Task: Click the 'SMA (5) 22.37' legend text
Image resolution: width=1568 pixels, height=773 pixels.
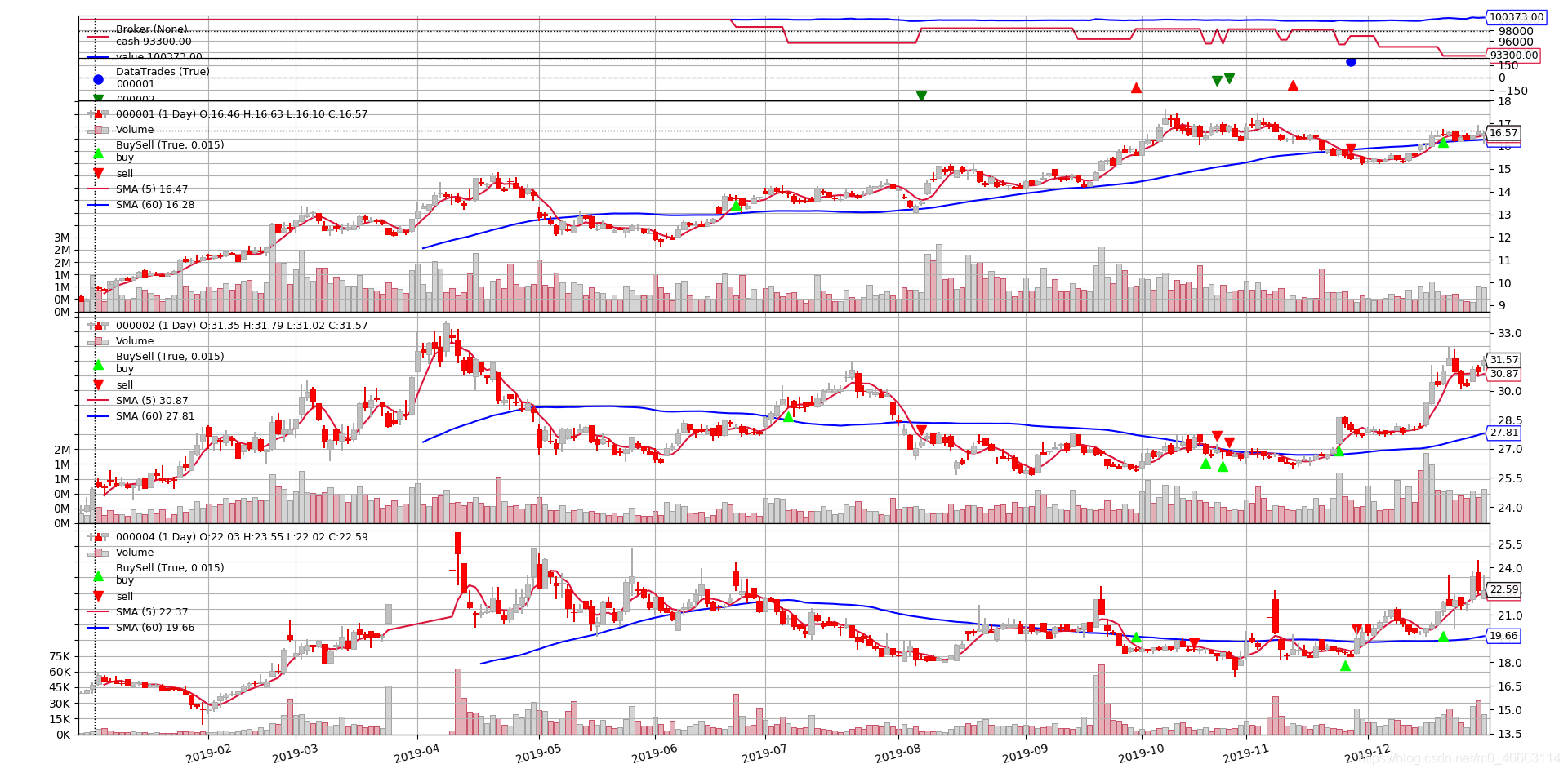Action: point(152,612)
